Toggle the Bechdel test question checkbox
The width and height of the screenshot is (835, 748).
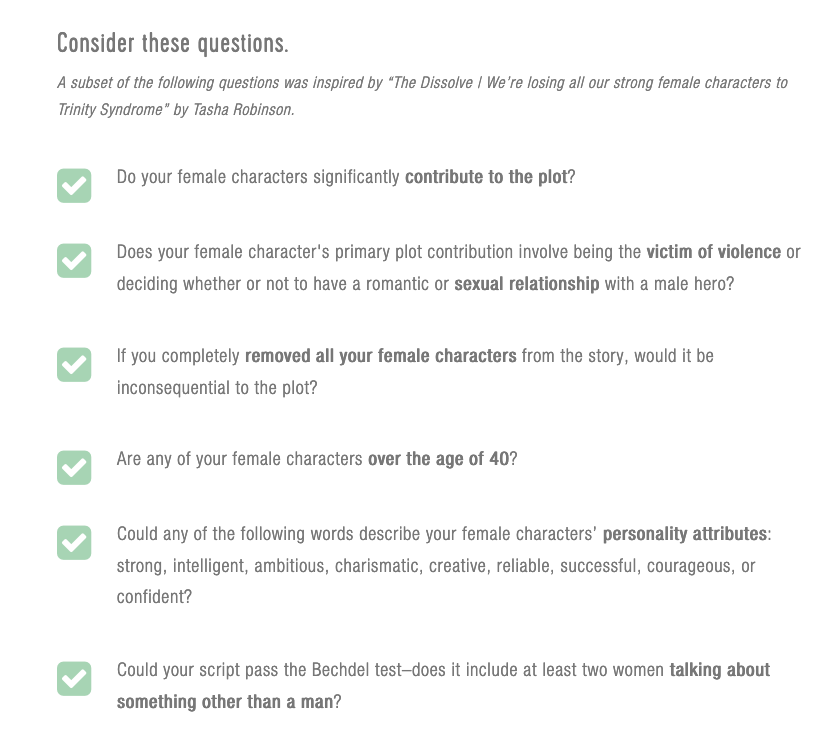[74, 678]
